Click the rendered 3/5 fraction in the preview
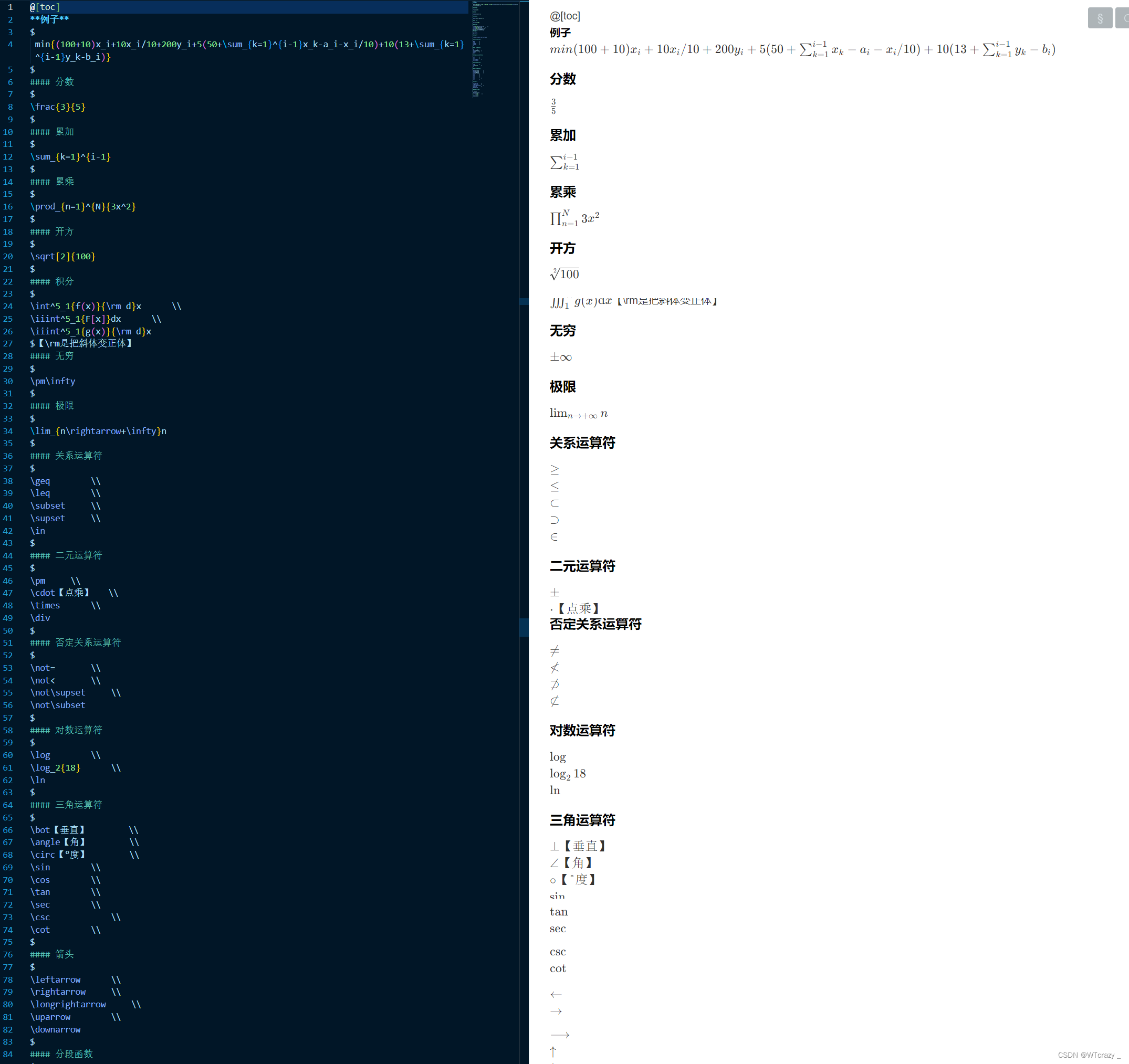This screenshot has width=1129, height=1064. click(x=553, y=106)
